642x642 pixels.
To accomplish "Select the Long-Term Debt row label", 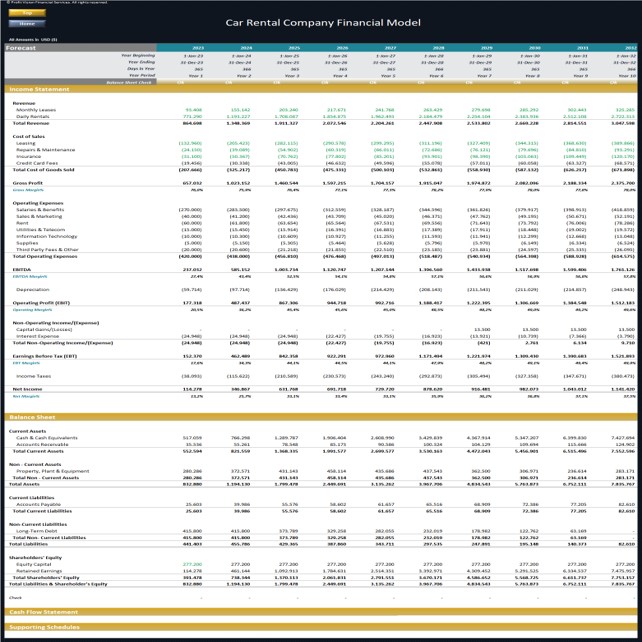I will (35, 531).
